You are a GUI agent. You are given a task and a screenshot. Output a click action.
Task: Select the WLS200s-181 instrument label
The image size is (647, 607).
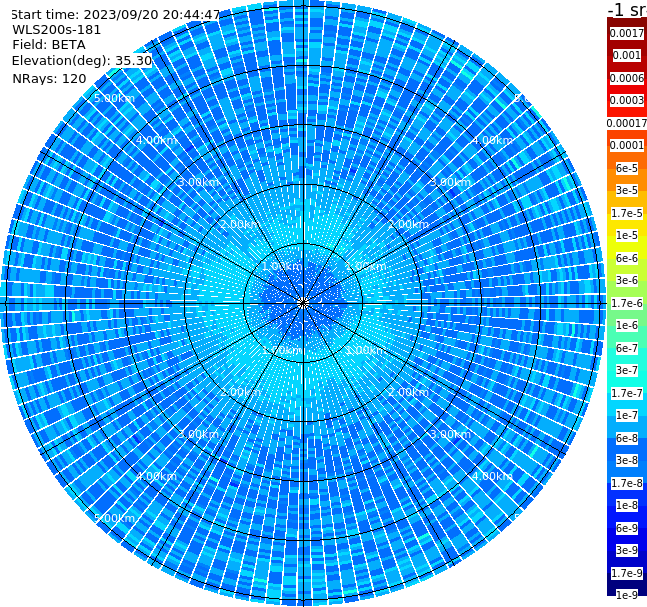pyautogui.click(x=57, y=30)
